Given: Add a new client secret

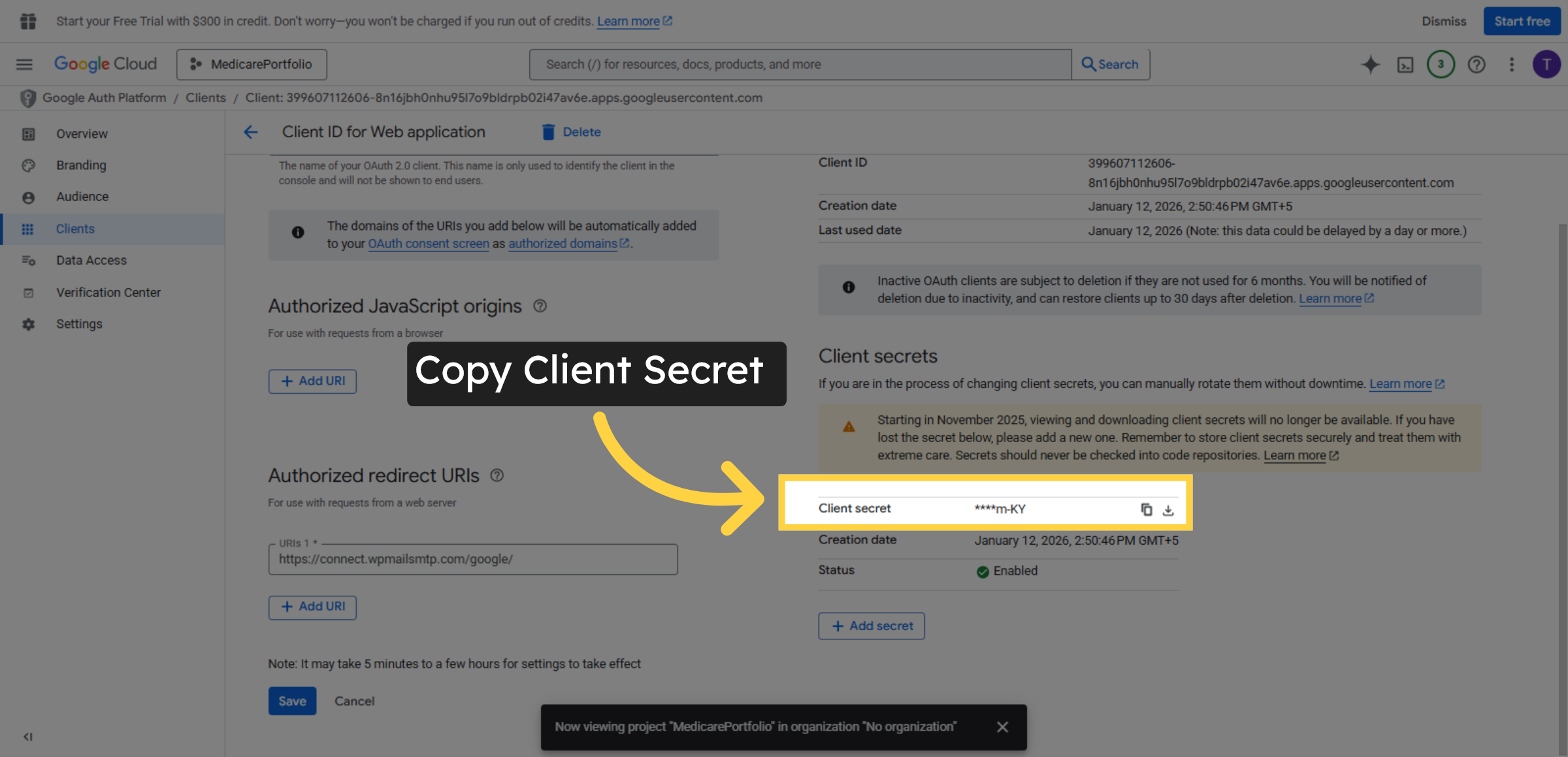Looking at the screenshot, I should point(871,626).
